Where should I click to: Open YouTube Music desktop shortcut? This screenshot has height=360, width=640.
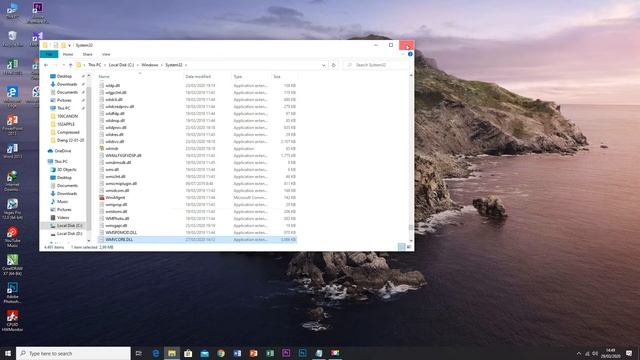12,237
